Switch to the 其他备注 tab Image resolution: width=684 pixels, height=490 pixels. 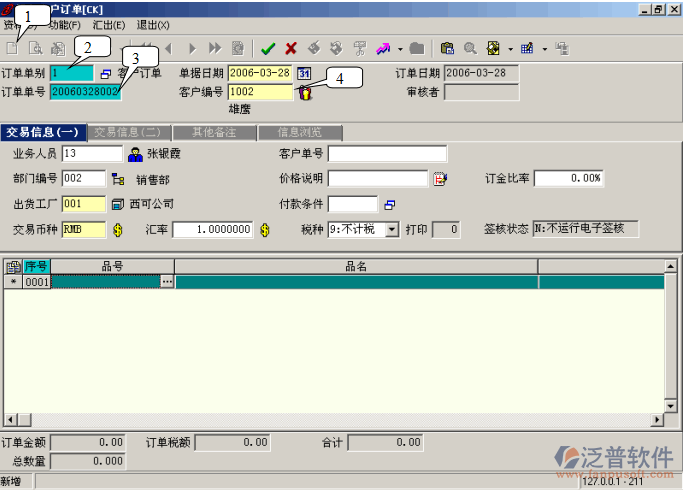[x=214, y=133]
